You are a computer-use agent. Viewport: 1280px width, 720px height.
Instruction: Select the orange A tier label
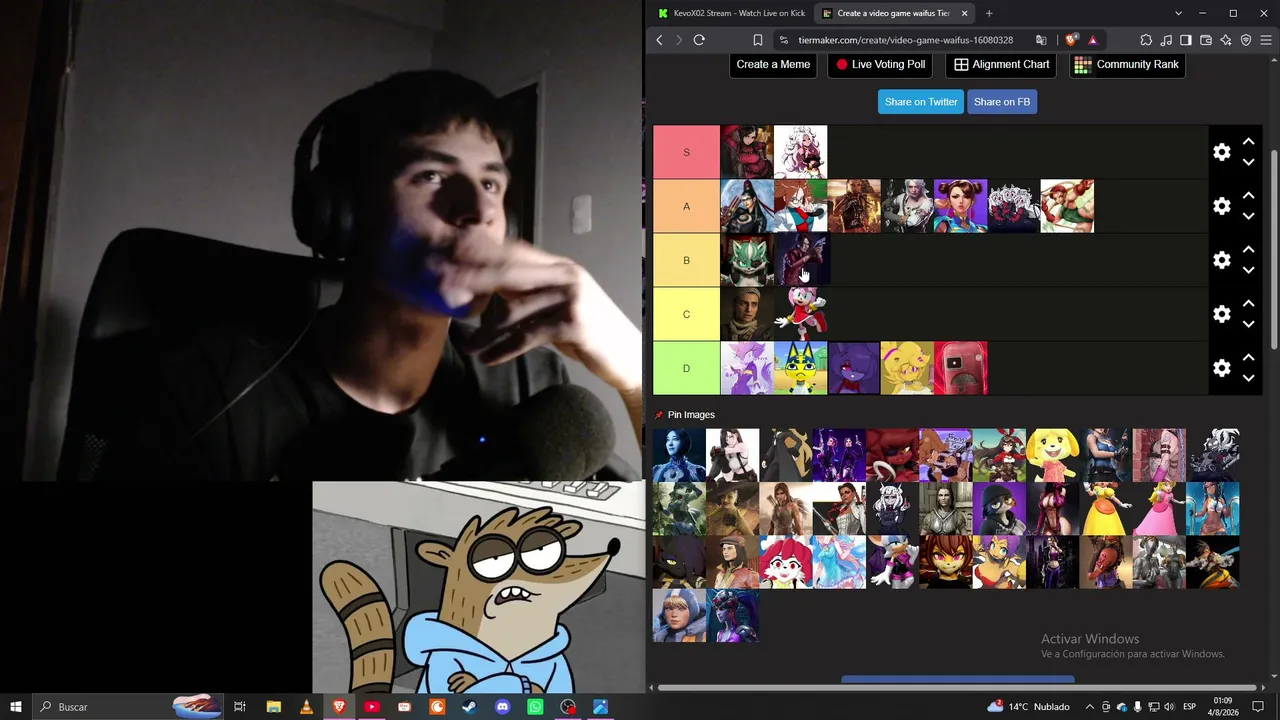coord(686,206)
